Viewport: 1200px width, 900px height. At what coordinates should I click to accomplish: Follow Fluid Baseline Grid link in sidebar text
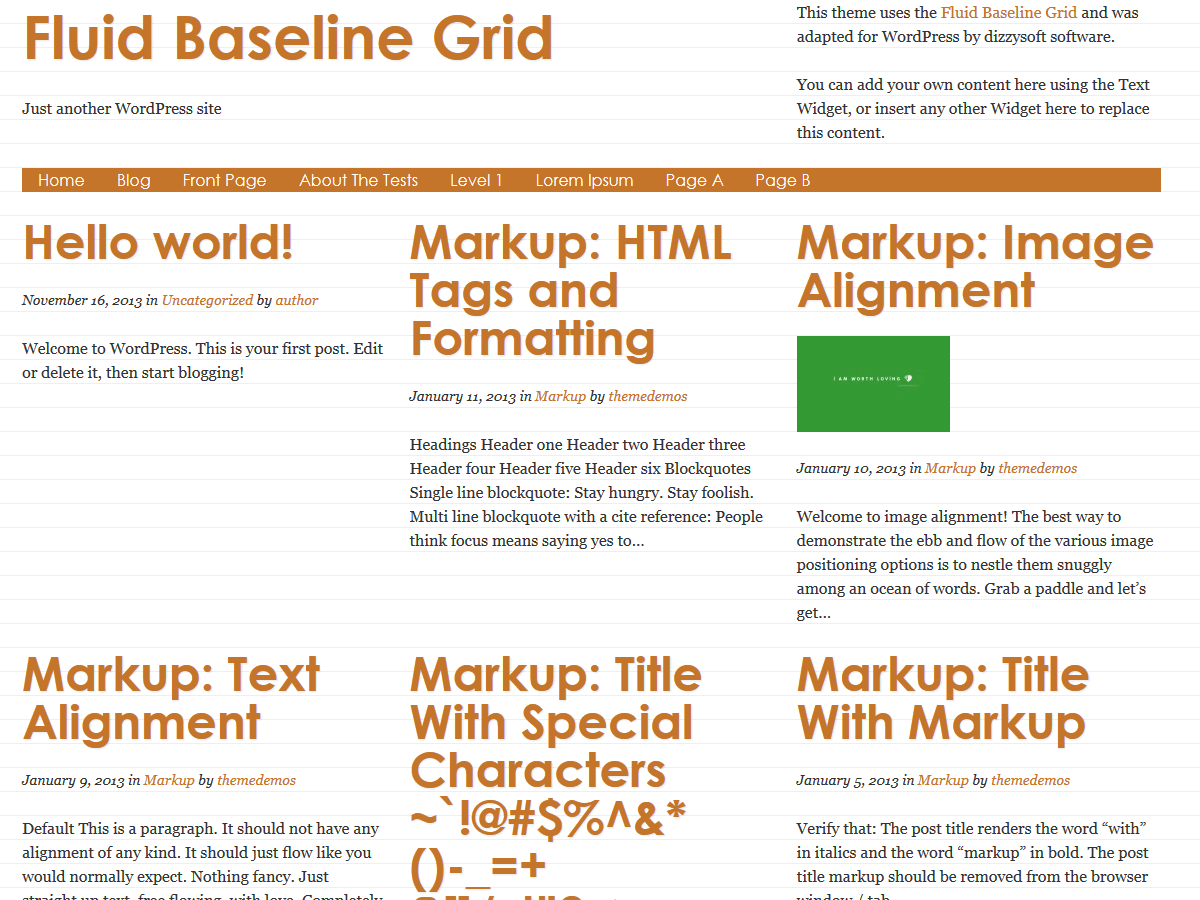point(1008,13)
